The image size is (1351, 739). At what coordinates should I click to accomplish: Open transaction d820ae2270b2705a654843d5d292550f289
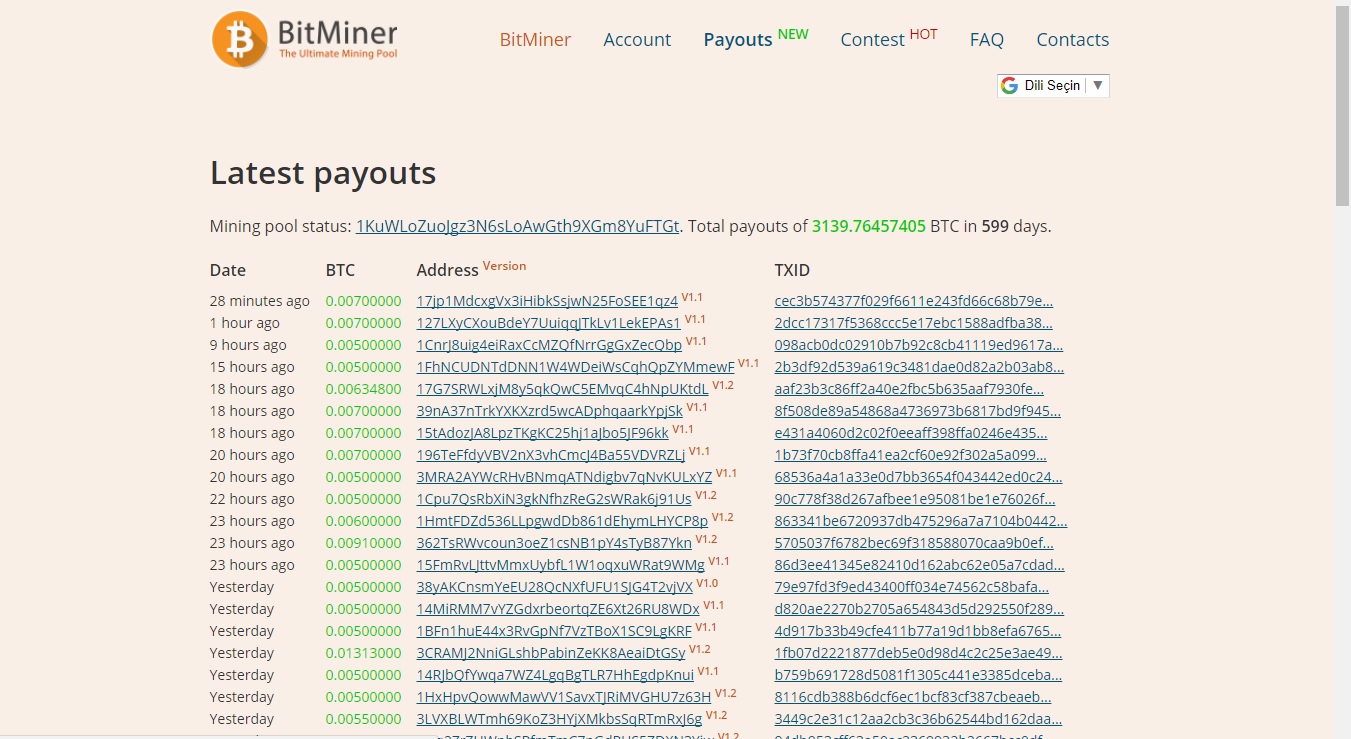919,609
